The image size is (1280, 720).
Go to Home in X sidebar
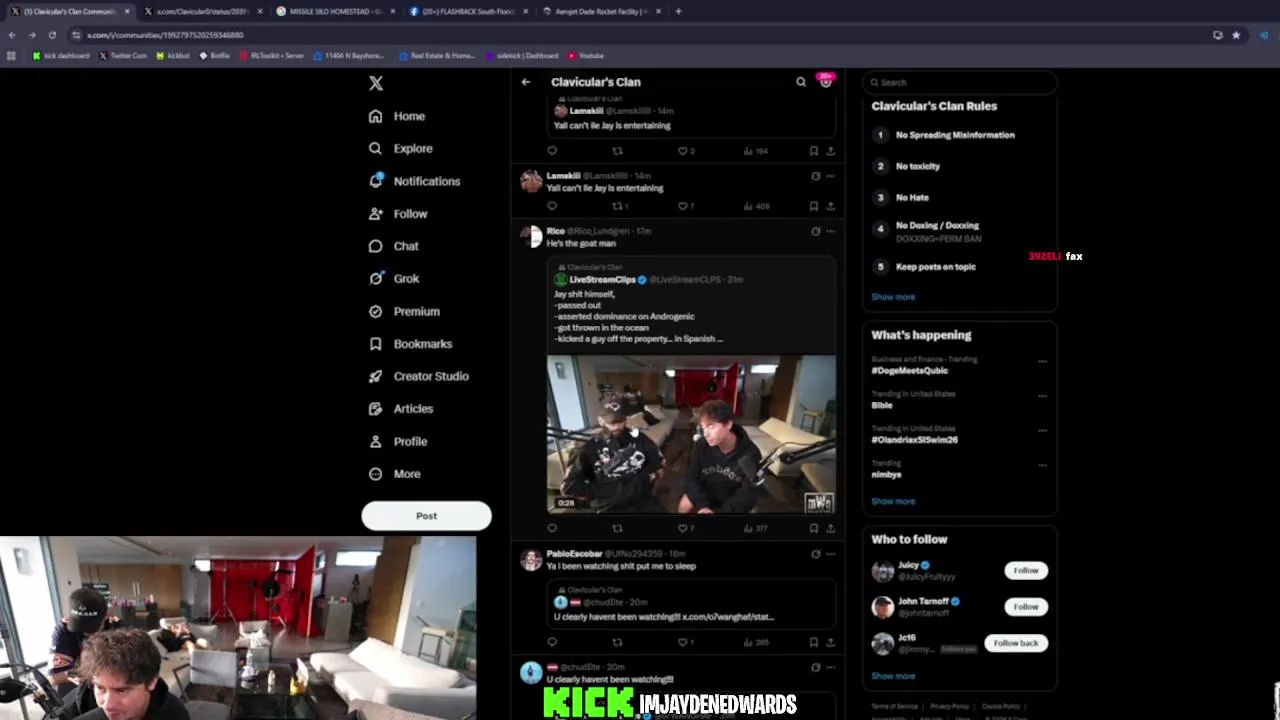[397, 116]
